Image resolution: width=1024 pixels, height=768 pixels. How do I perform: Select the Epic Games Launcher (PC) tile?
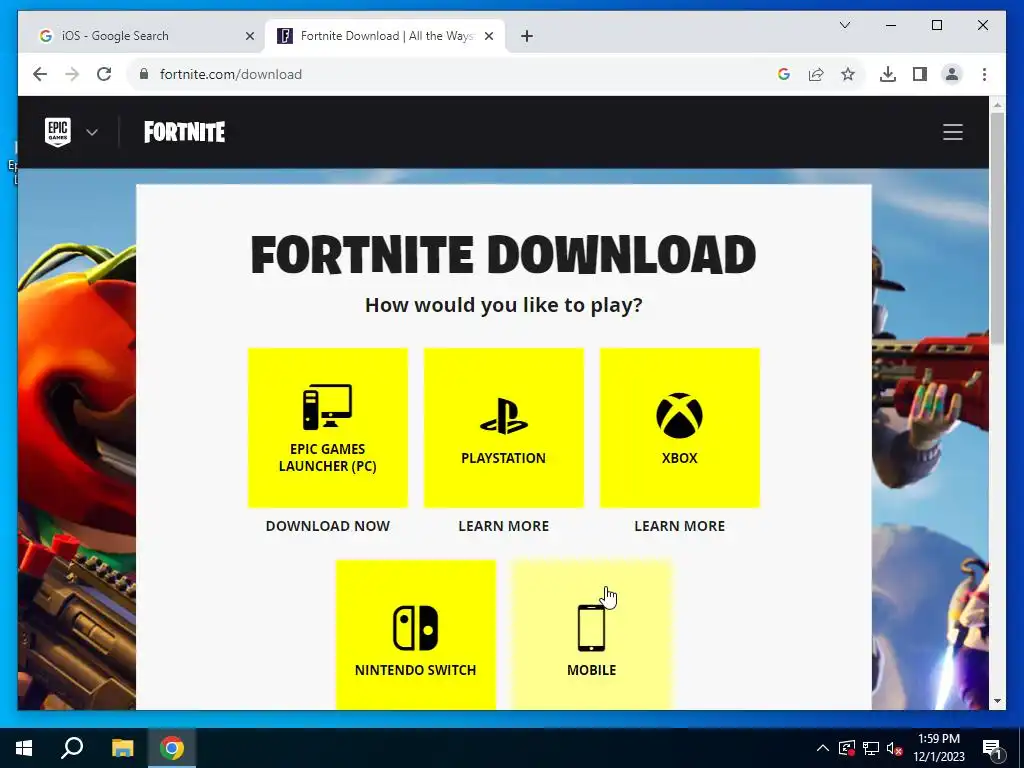[x=328, y=428]
